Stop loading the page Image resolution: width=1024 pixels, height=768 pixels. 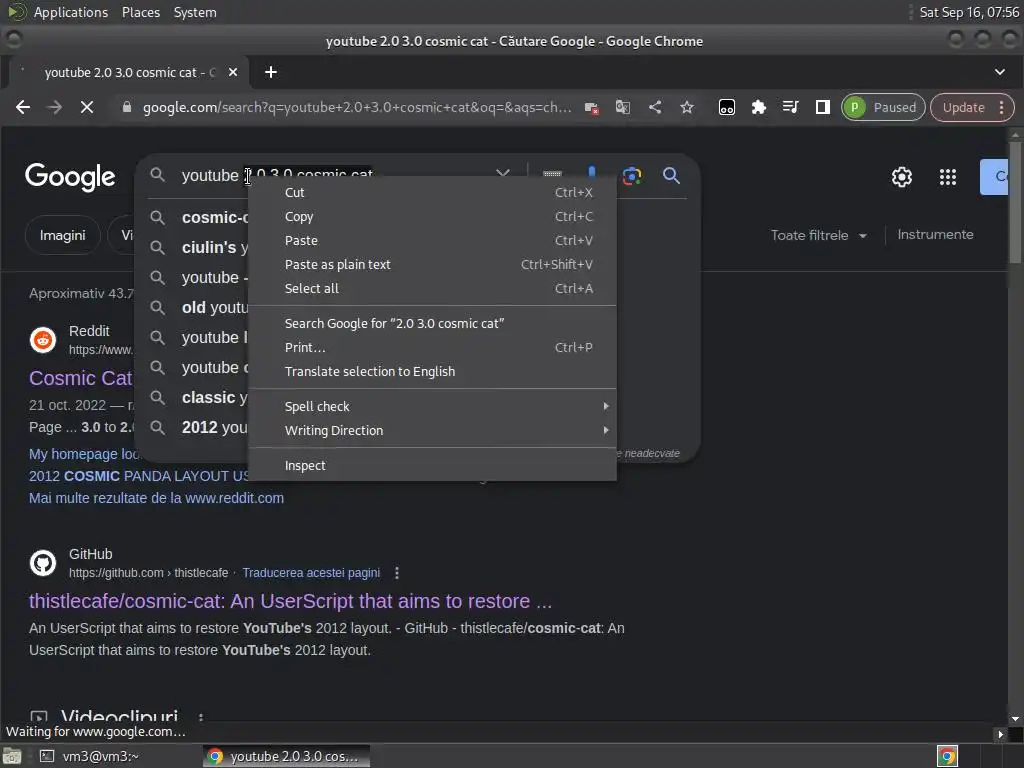(87, 107)
